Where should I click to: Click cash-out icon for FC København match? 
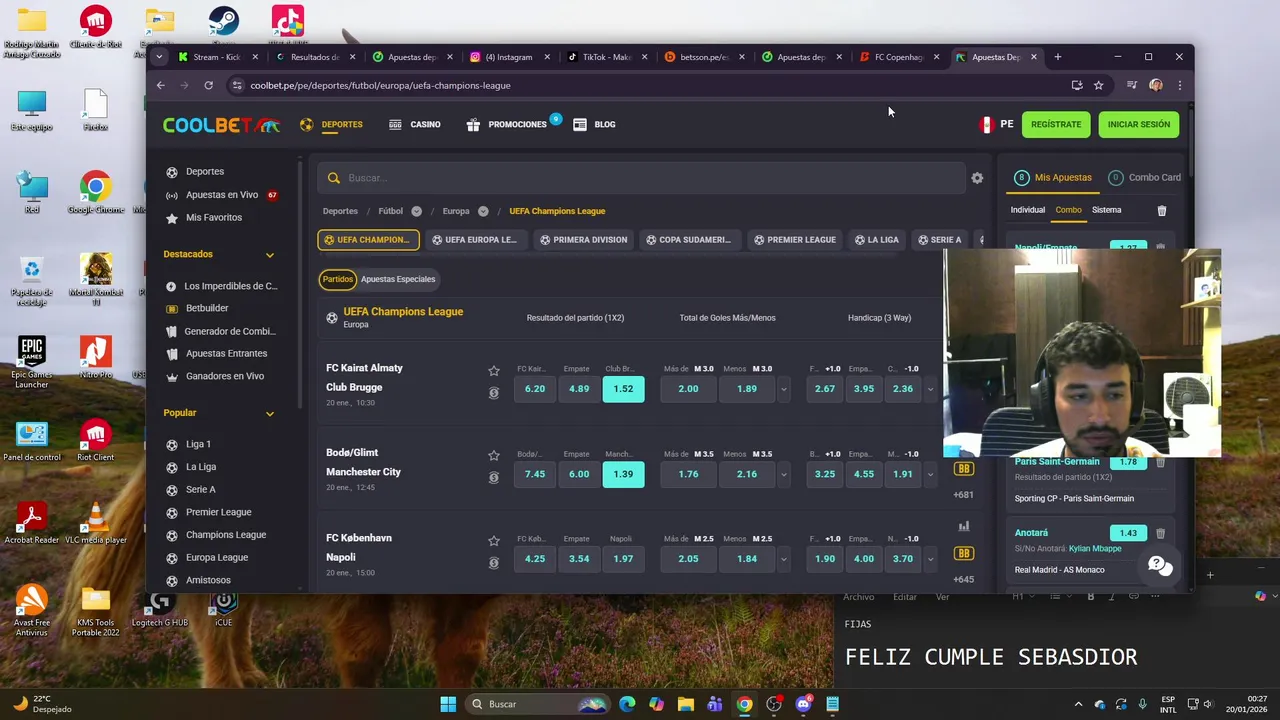494,563
